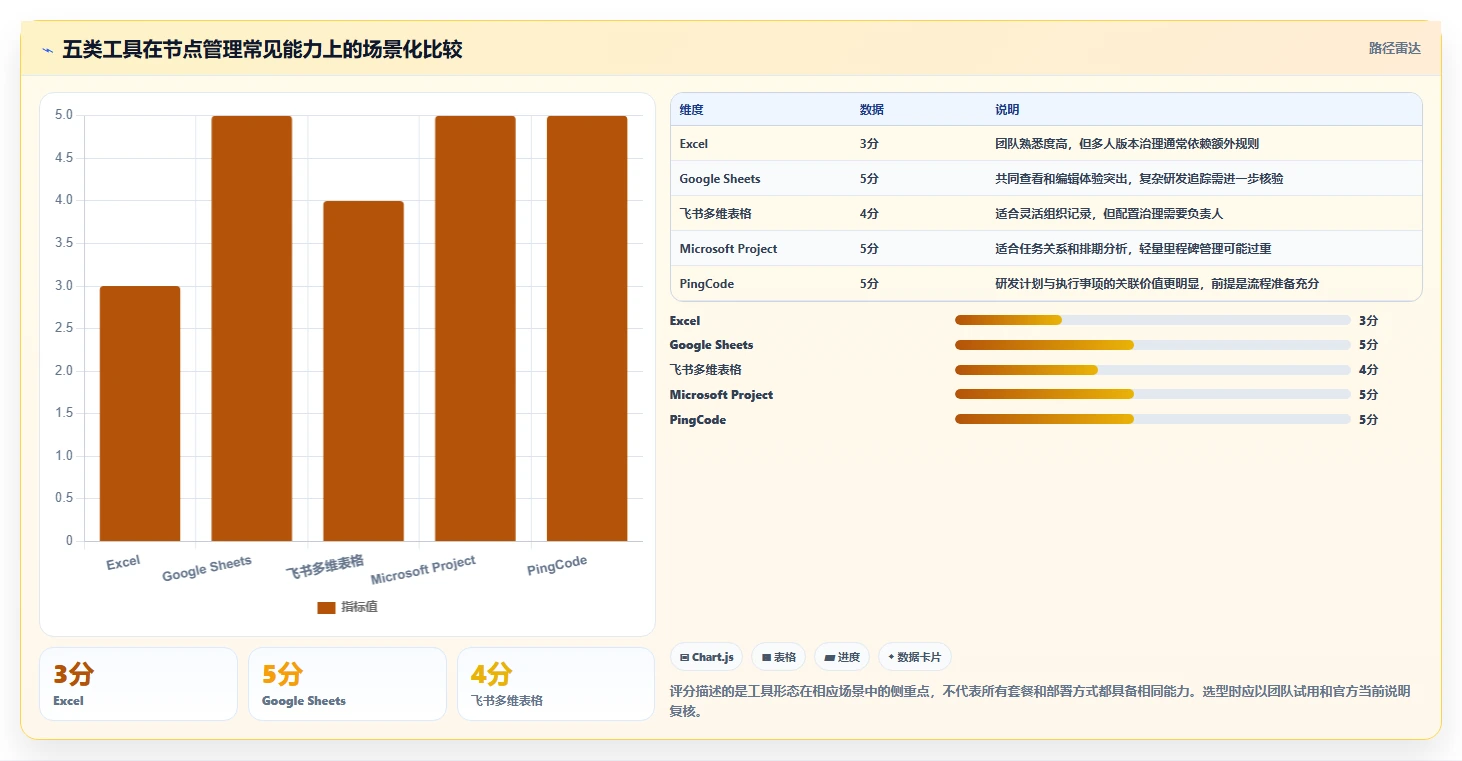Click the PingCode progress bar

coord(1153,420)
